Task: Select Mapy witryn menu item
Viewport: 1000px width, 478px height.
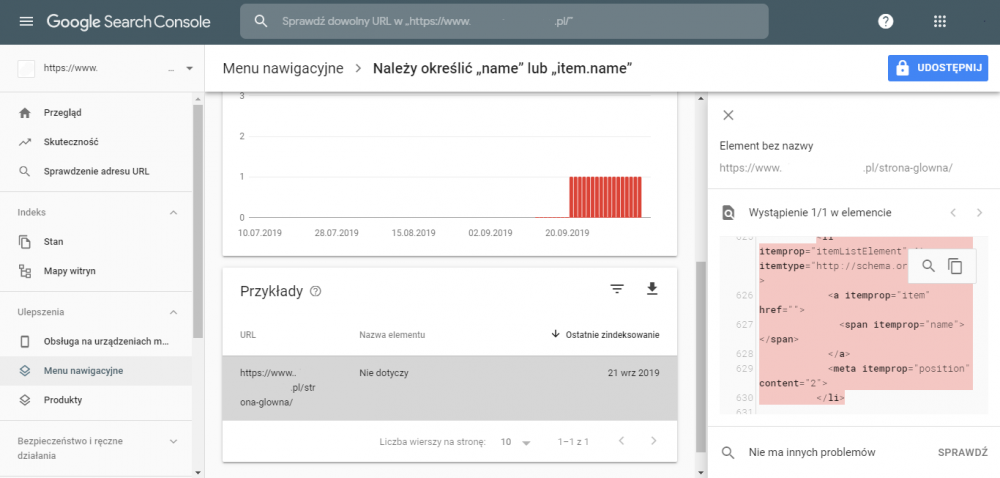Action: [70, 271]
